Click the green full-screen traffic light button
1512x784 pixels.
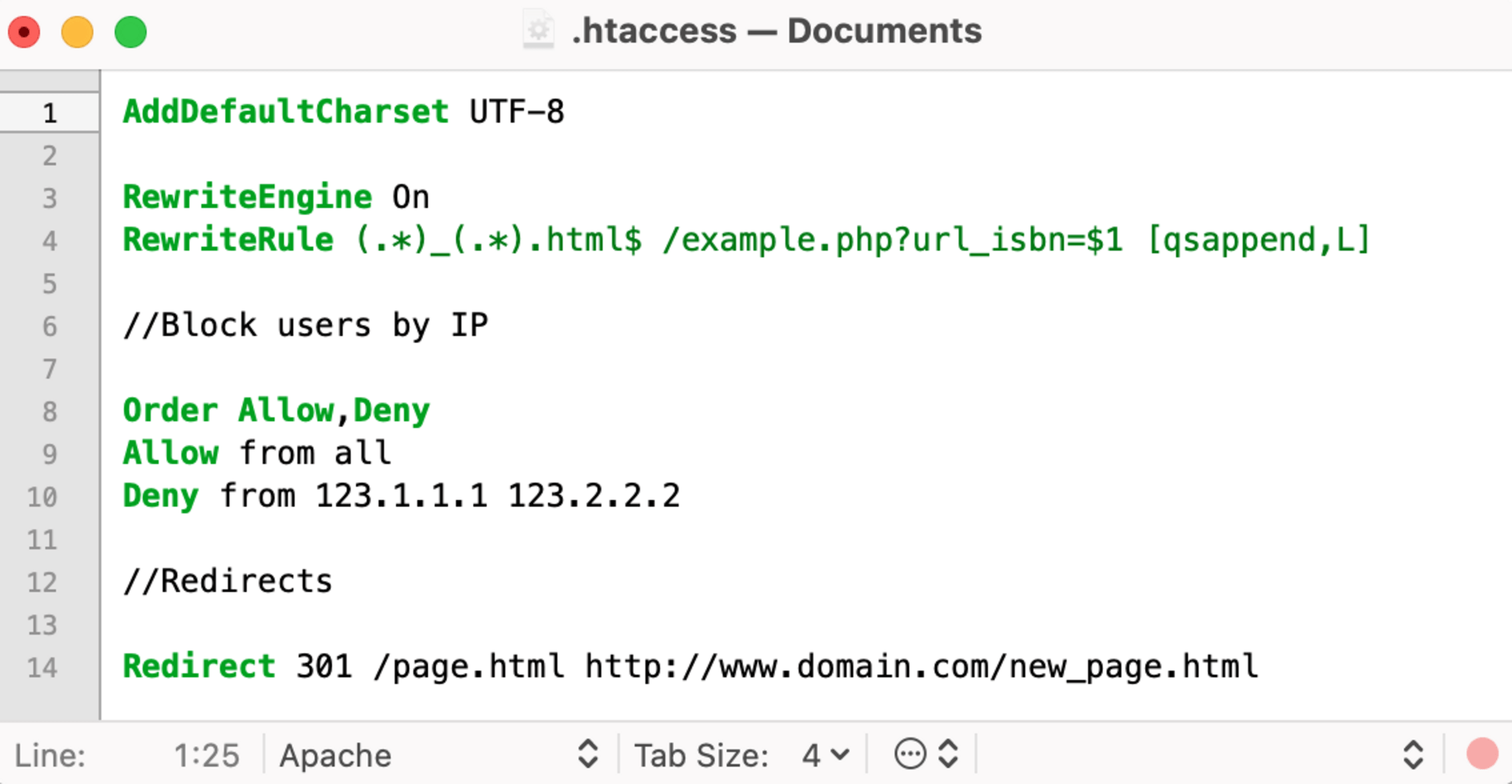click(x=131, y=31)
